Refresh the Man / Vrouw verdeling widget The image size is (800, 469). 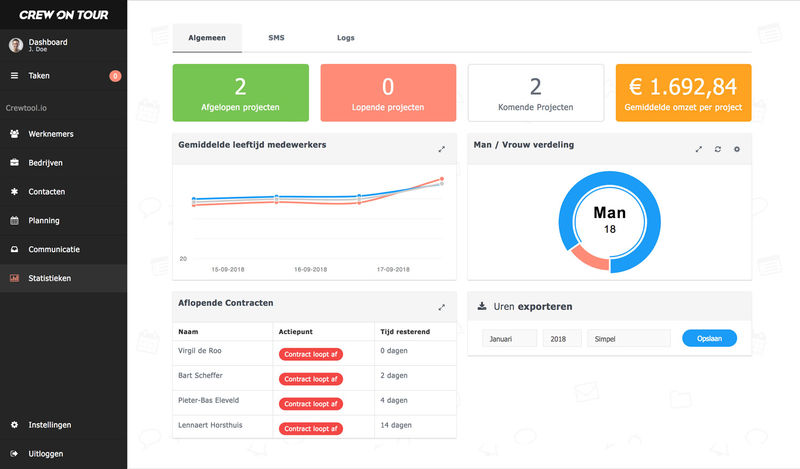(717, 149)
